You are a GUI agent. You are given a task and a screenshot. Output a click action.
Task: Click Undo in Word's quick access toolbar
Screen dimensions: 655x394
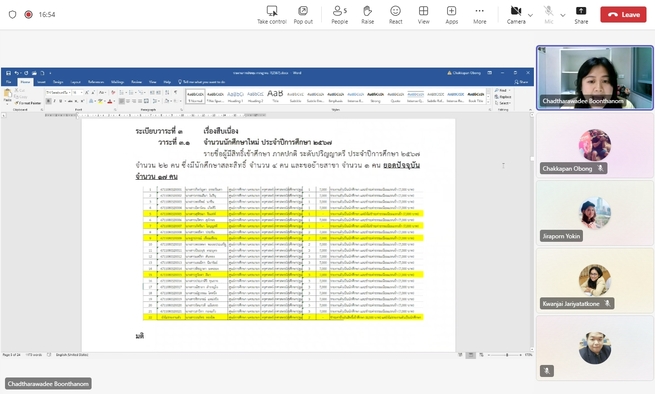pyautogui.click(x=17, y=73)
